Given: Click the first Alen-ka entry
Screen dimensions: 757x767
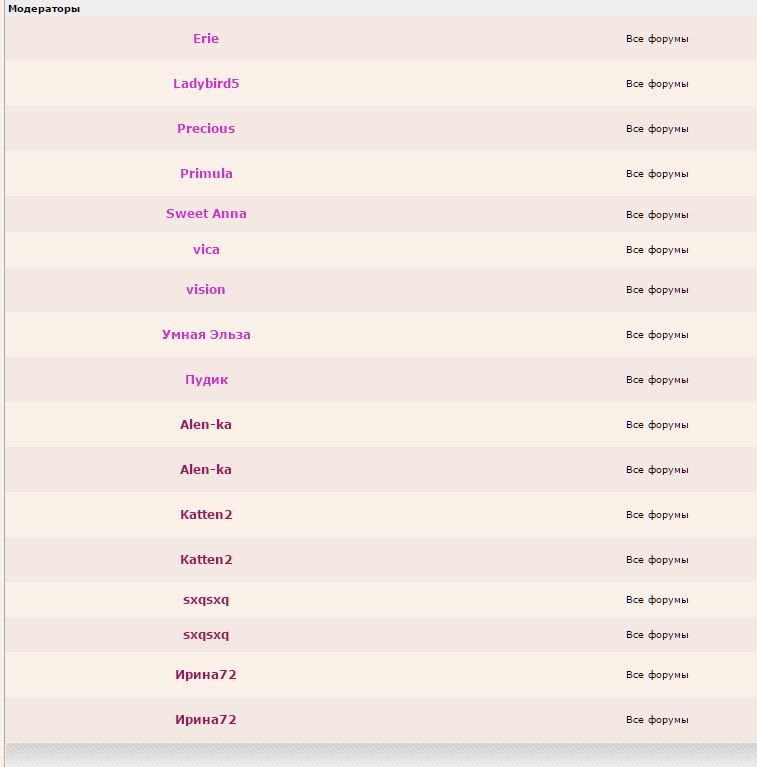Looking at the screenshot, I should [x=206, y=425].
